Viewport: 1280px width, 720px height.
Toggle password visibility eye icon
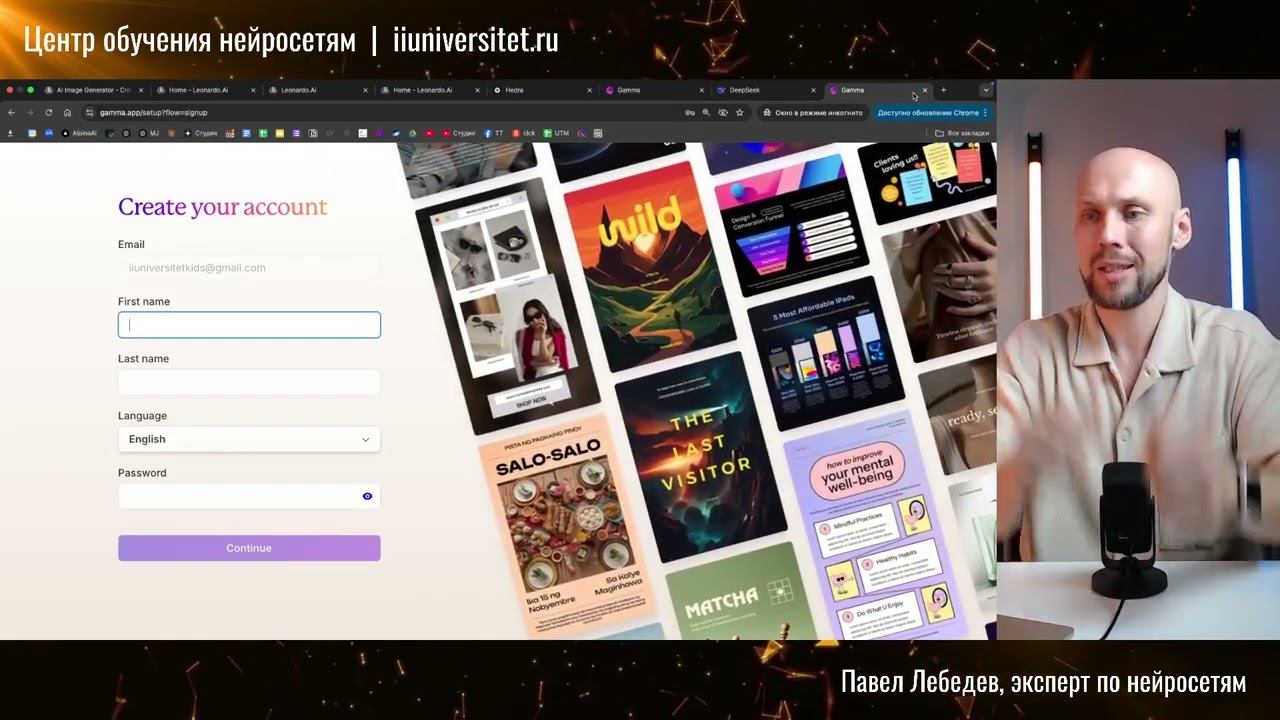tap(367, 496)
